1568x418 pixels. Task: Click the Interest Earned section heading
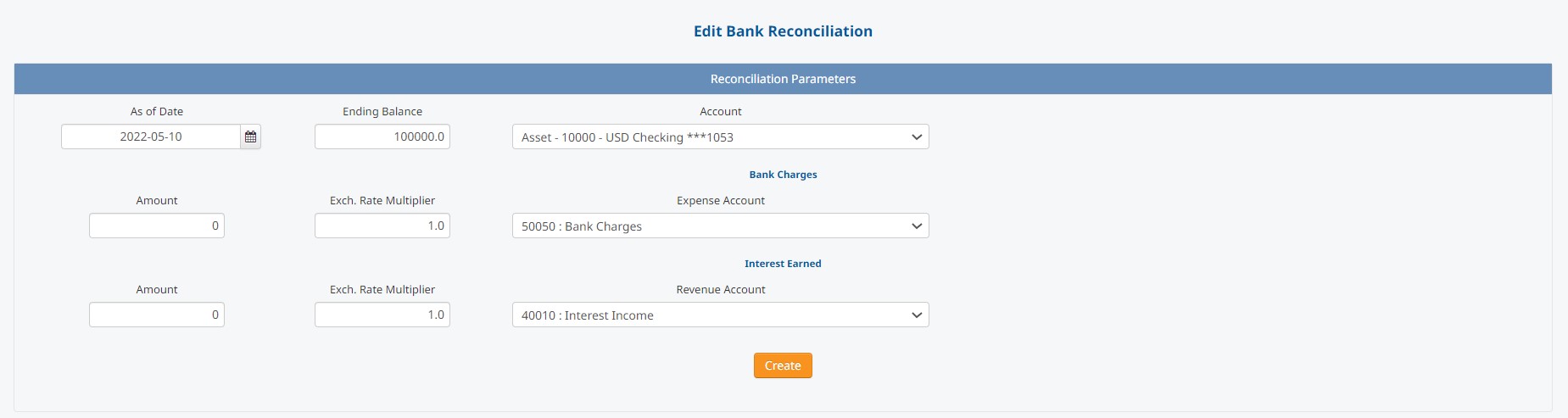point(783,264)
